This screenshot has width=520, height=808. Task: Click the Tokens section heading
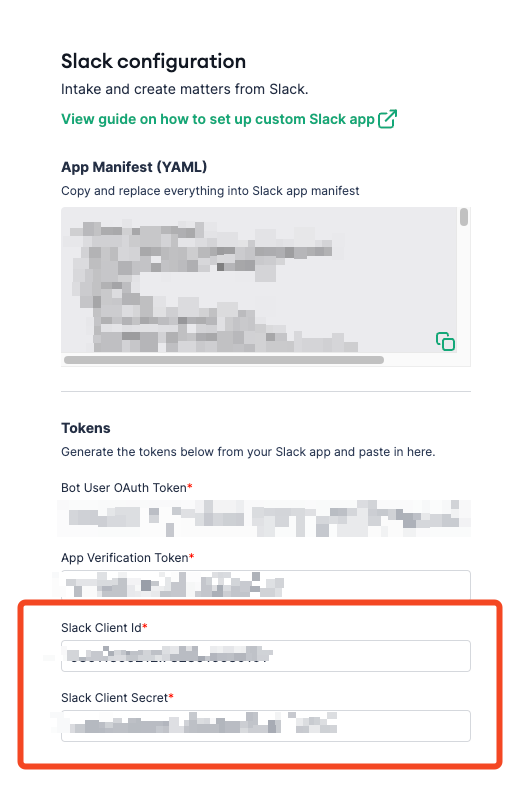tap(86, 428)
